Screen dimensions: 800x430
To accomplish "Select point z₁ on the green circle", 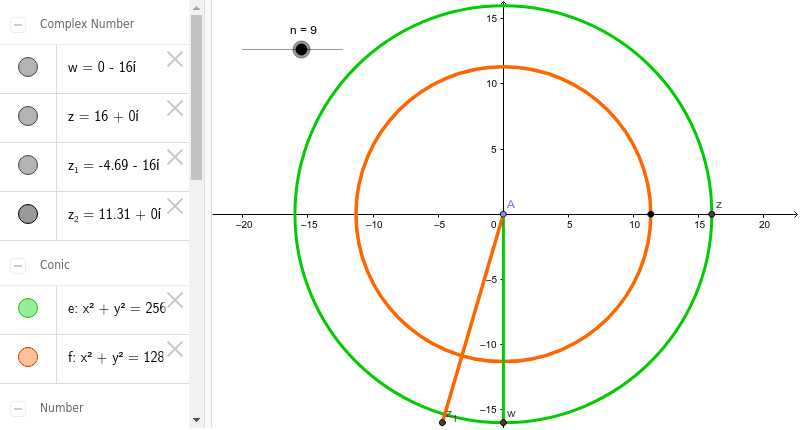I will pyautogui.click(x=442, y=422).
